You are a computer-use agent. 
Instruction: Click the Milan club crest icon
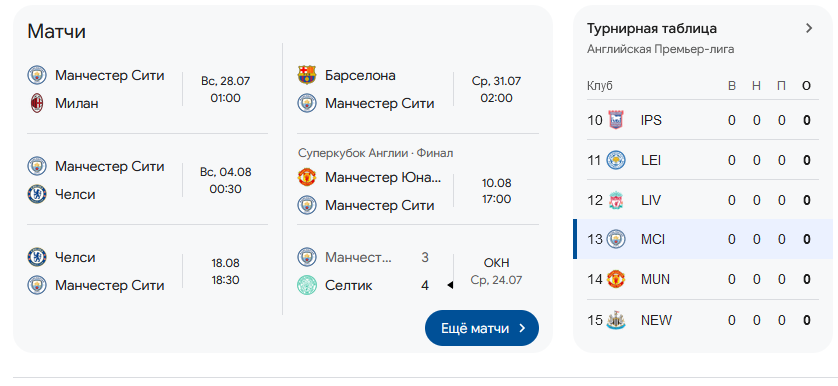coord(37,103)
